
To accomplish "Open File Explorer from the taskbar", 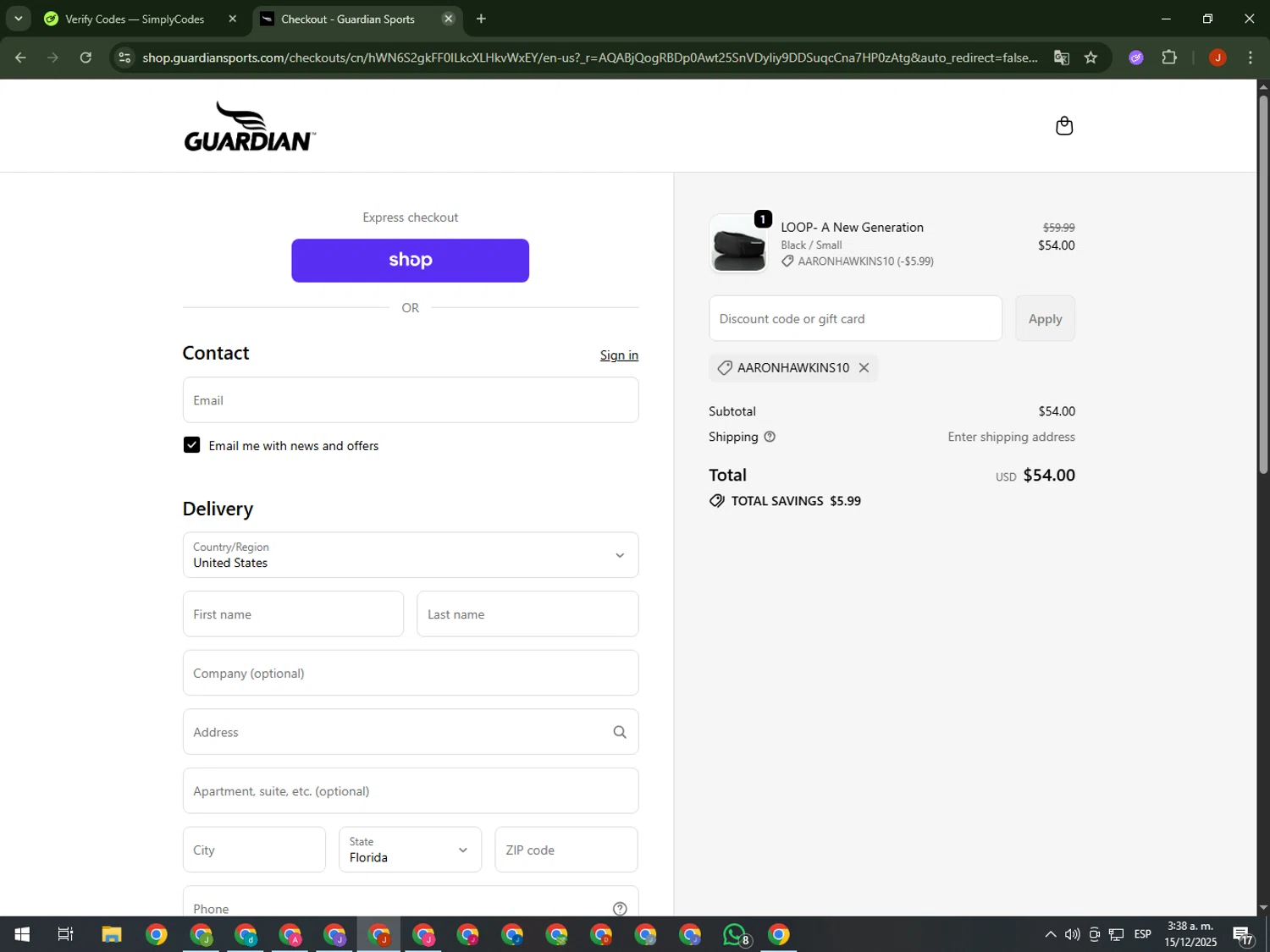I will pyautogui.click(x=112, y=934).
